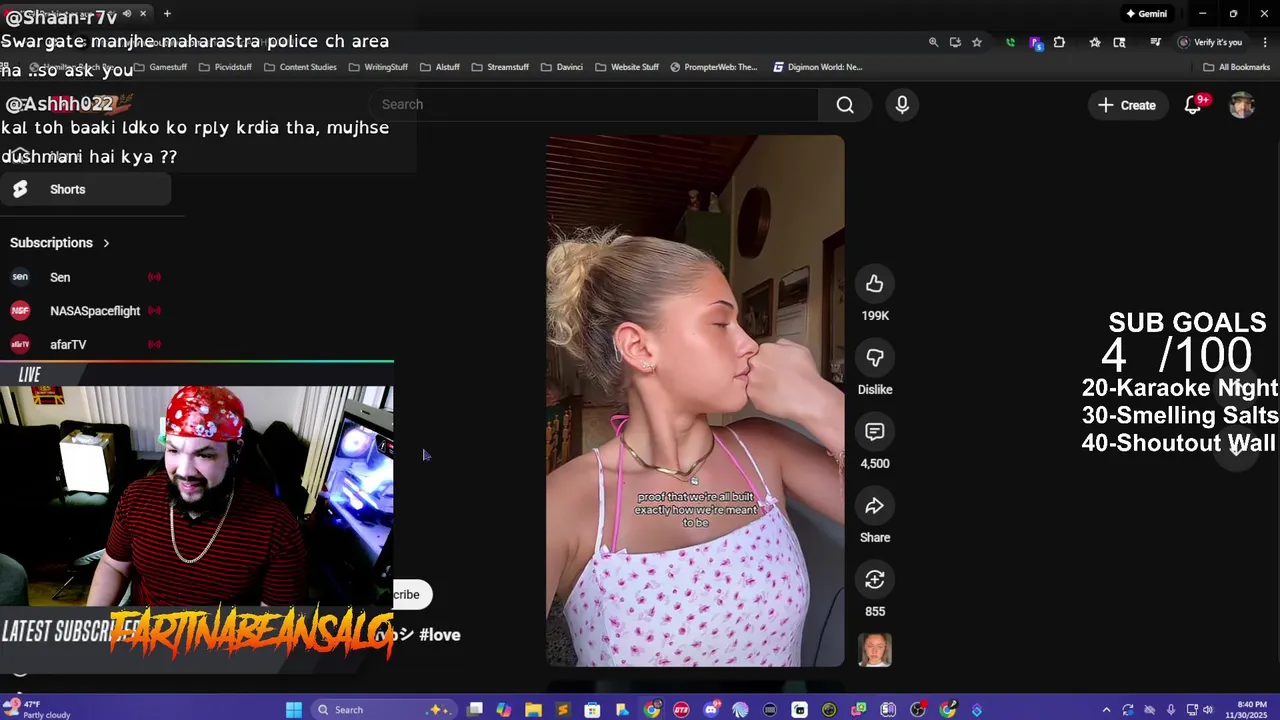Open the weather widget showing 47°F
This screenshot has width=1280, height=720.
[x=36, y=710]
